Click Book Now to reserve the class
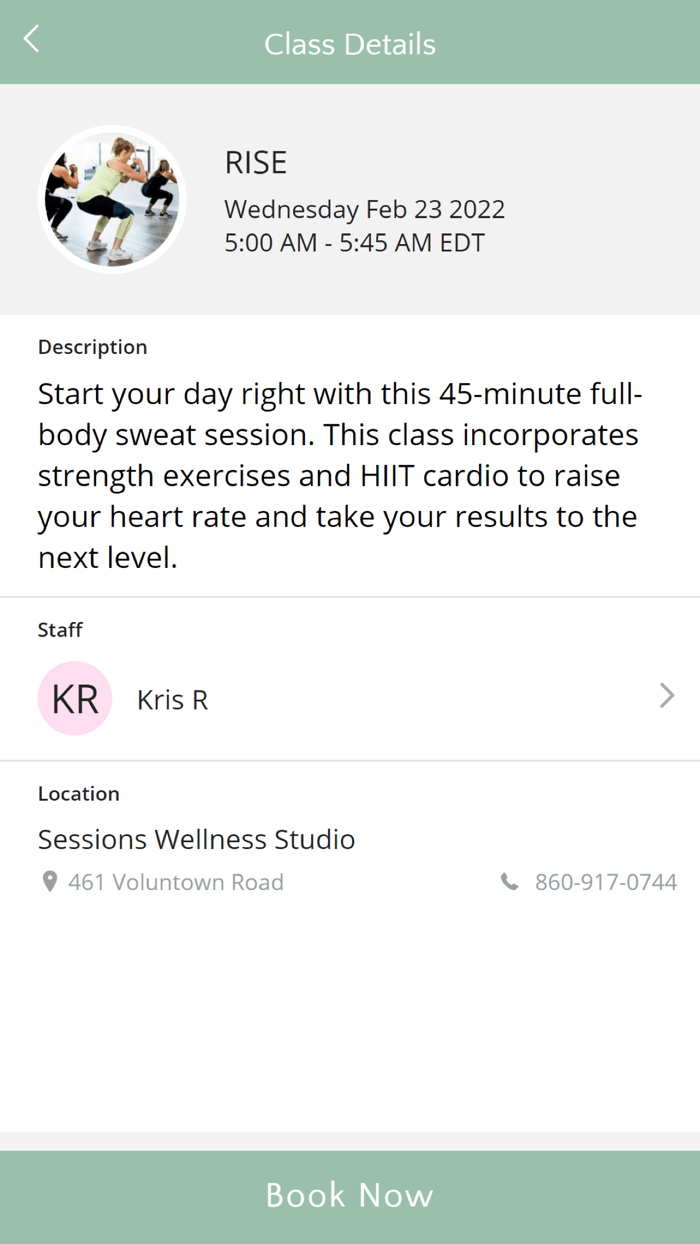The height and width of the screenshot is (1244, 700). coord(350,1194)
